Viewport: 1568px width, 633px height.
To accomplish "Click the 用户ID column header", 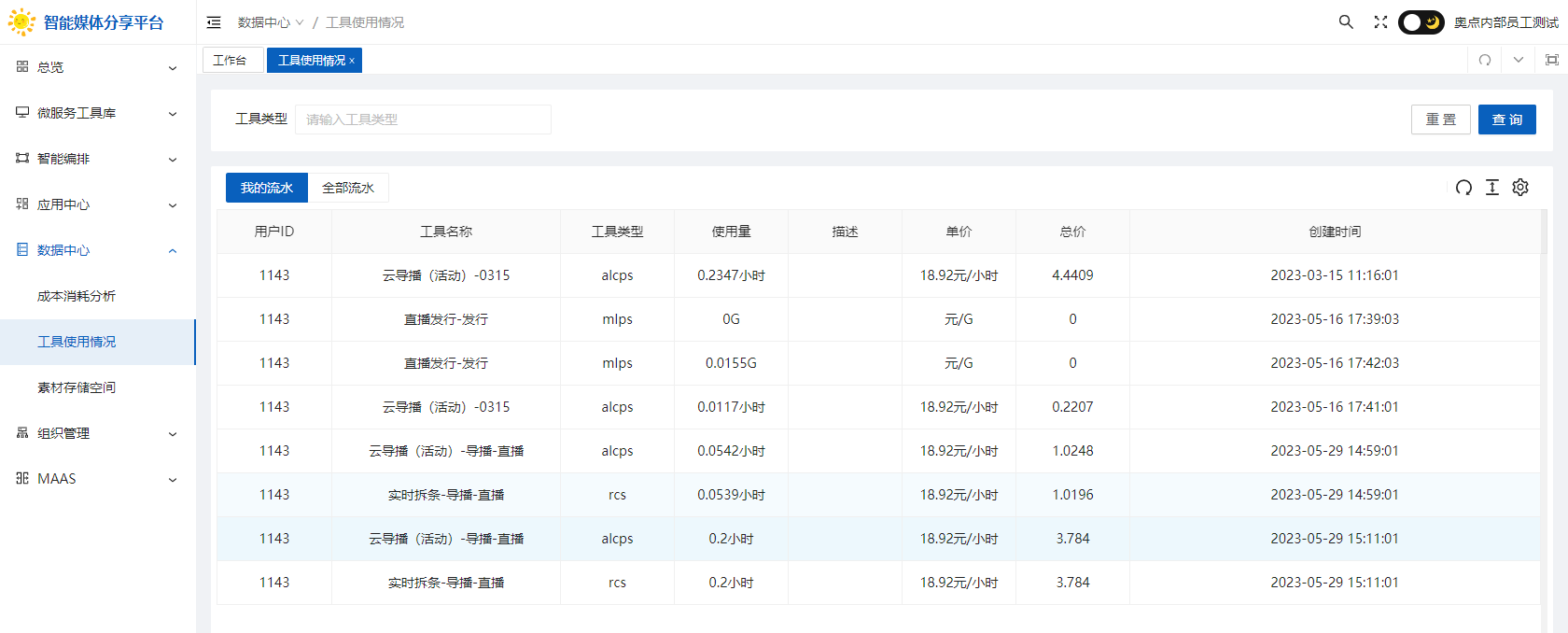I will [x=274, y=232].
